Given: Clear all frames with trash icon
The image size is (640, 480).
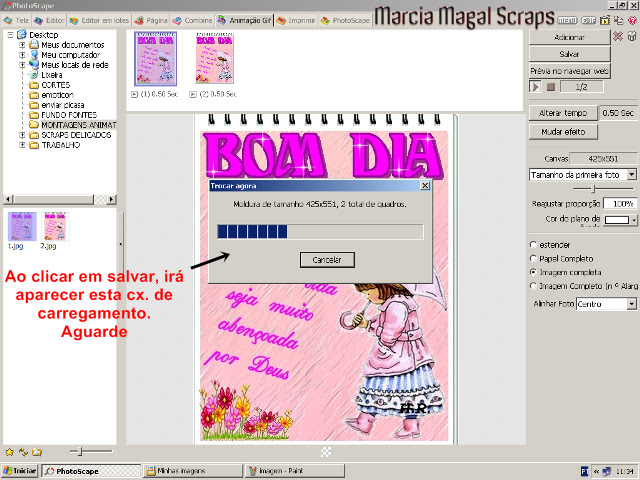Looking at the screenshot, I should 632,37.
